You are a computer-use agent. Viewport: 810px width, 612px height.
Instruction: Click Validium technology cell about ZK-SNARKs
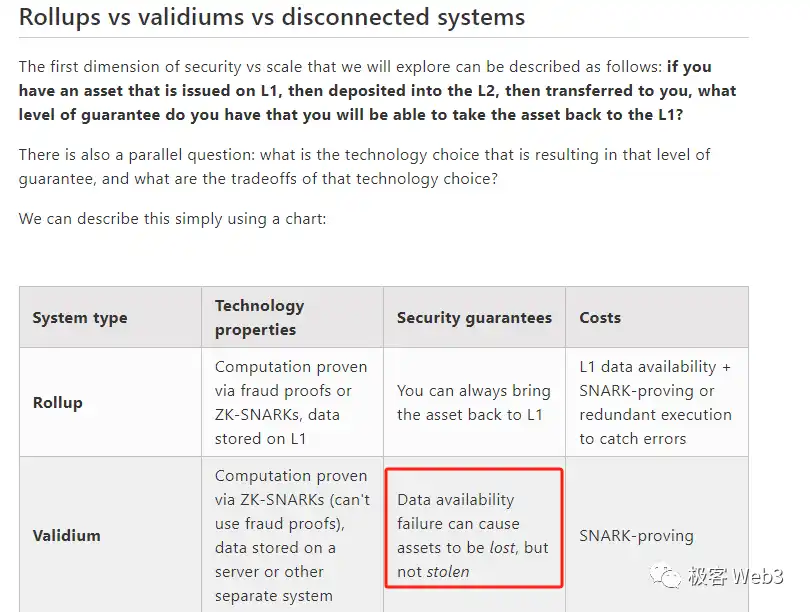292,535
